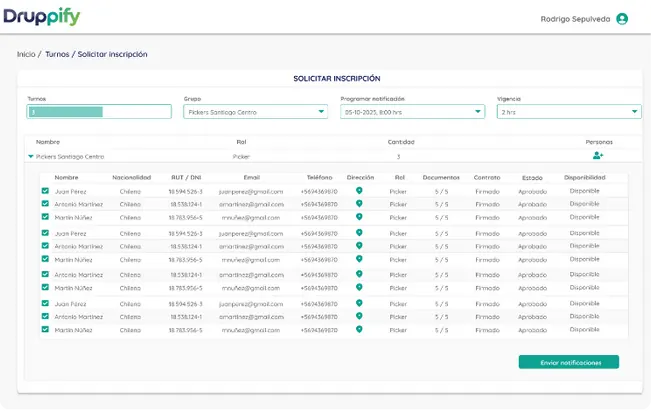
Task: Click the Enviar notificaciones button
Action: point(569,362)
